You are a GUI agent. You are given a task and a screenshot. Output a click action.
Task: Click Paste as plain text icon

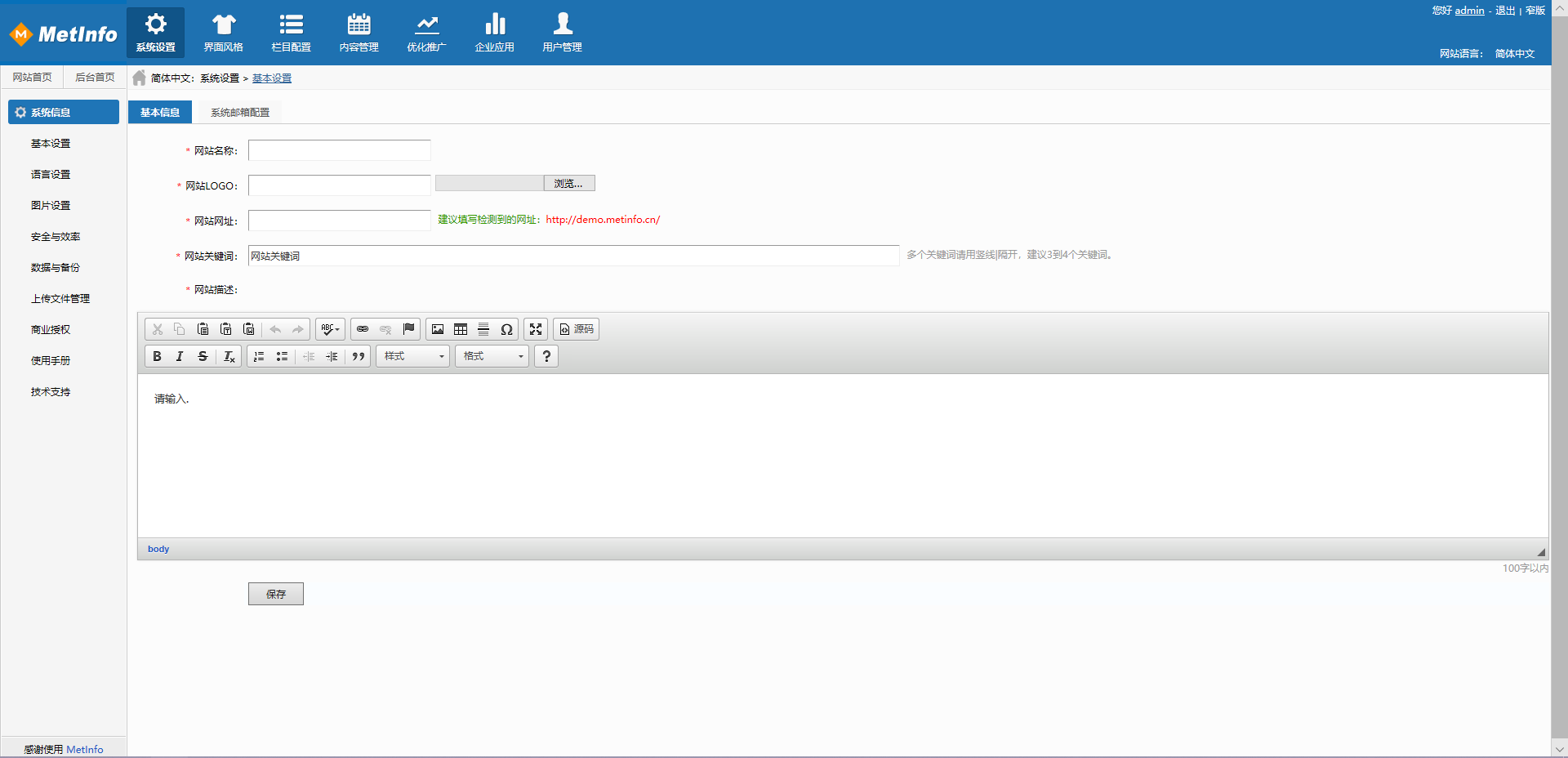[x=225, y=329]
